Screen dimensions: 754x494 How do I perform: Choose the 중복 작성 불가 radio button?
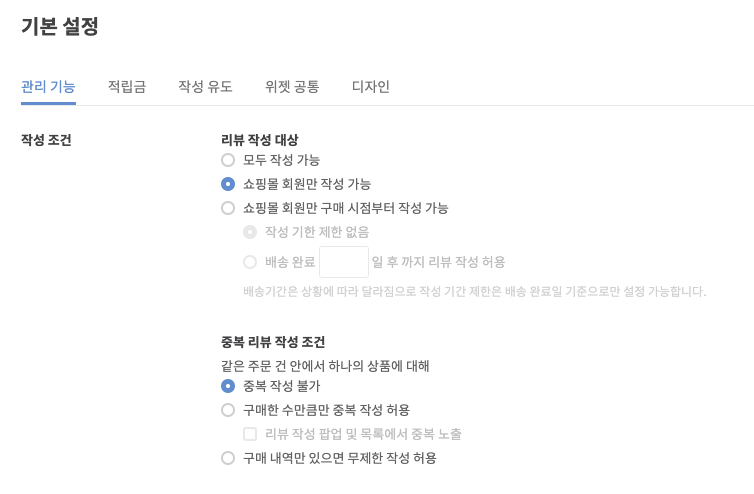pos(228,386)
